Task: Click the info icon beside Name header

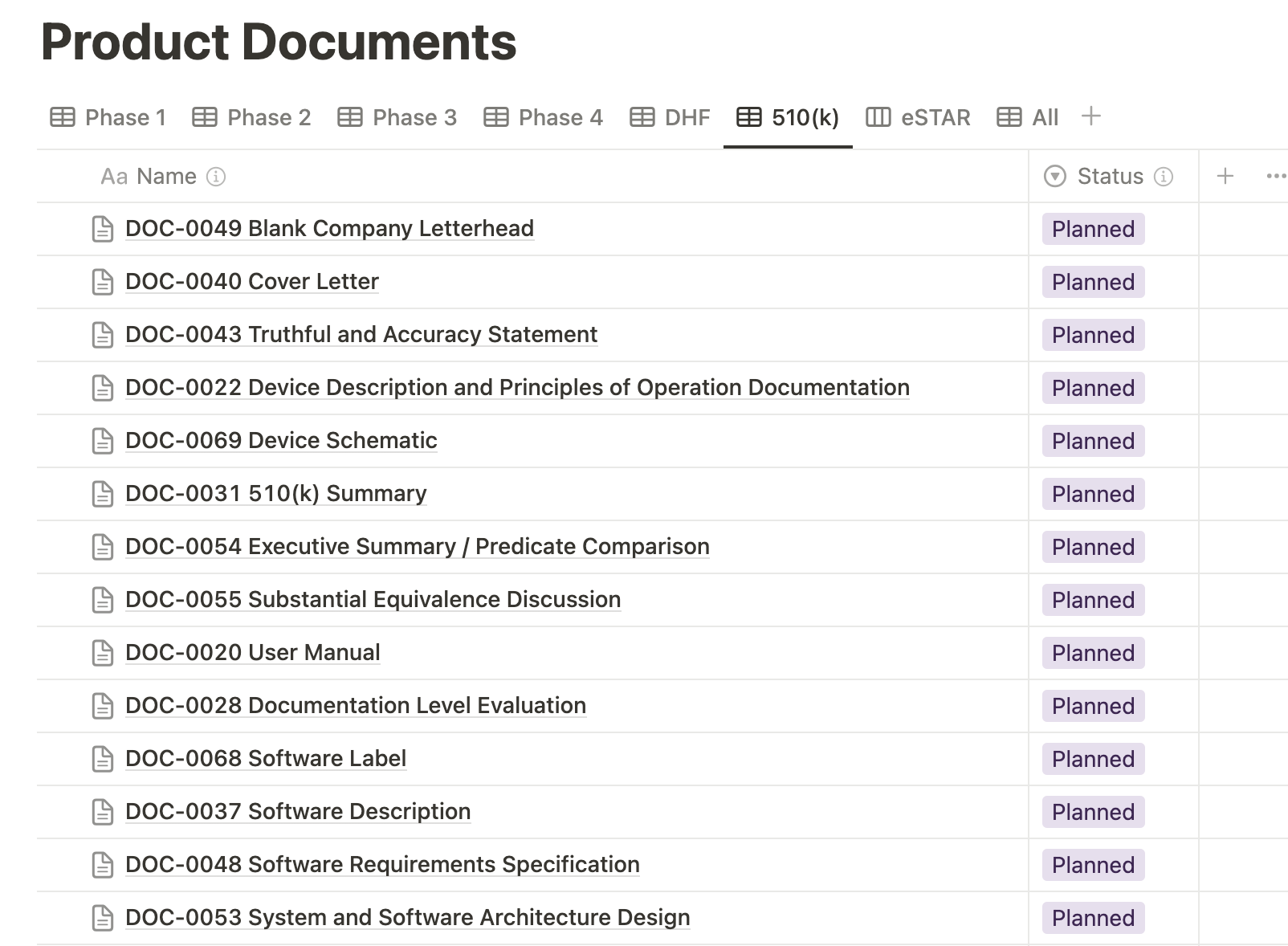Action: pos(216,177)
